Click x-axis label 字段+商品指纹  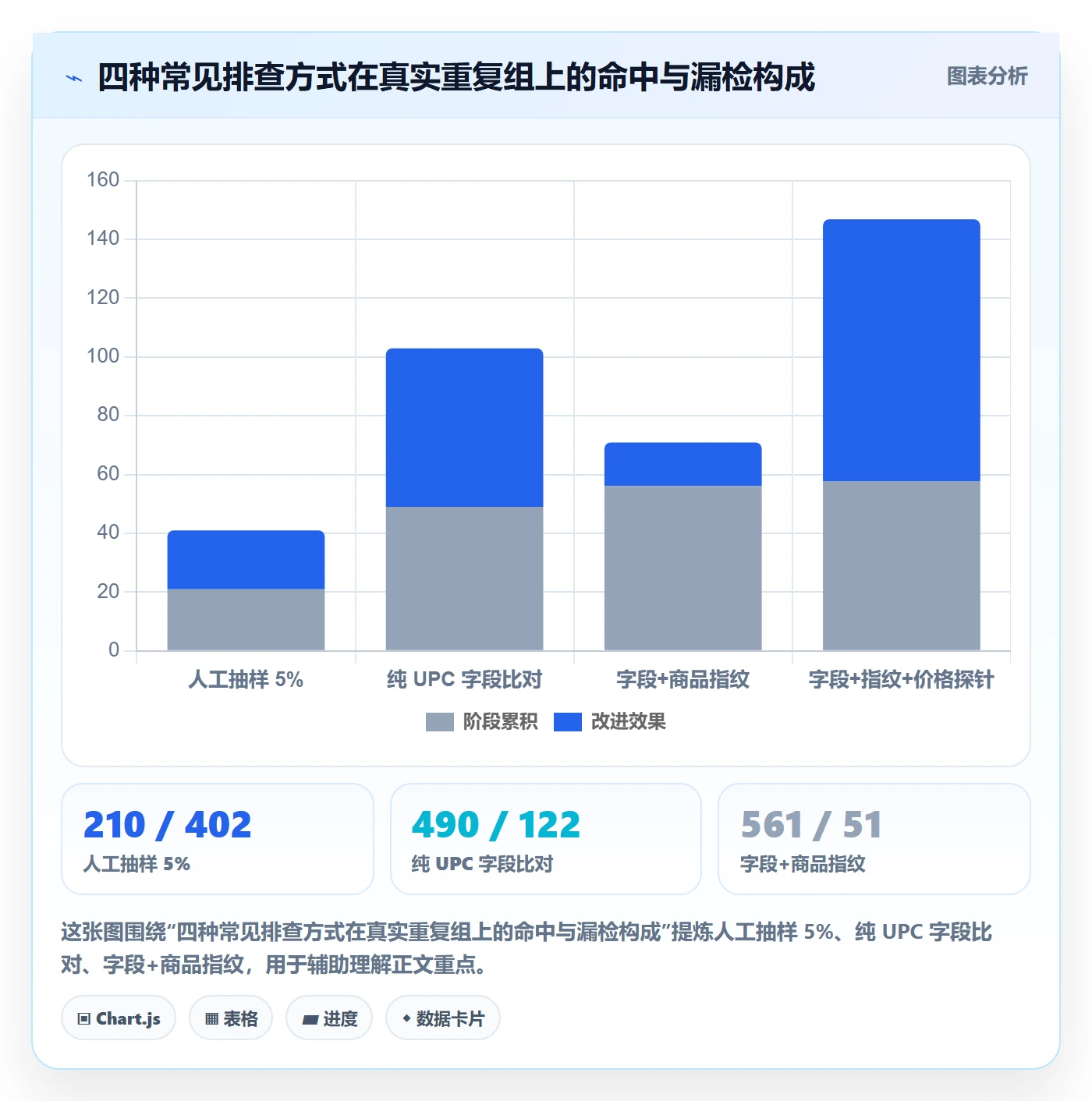click(682, 680)
